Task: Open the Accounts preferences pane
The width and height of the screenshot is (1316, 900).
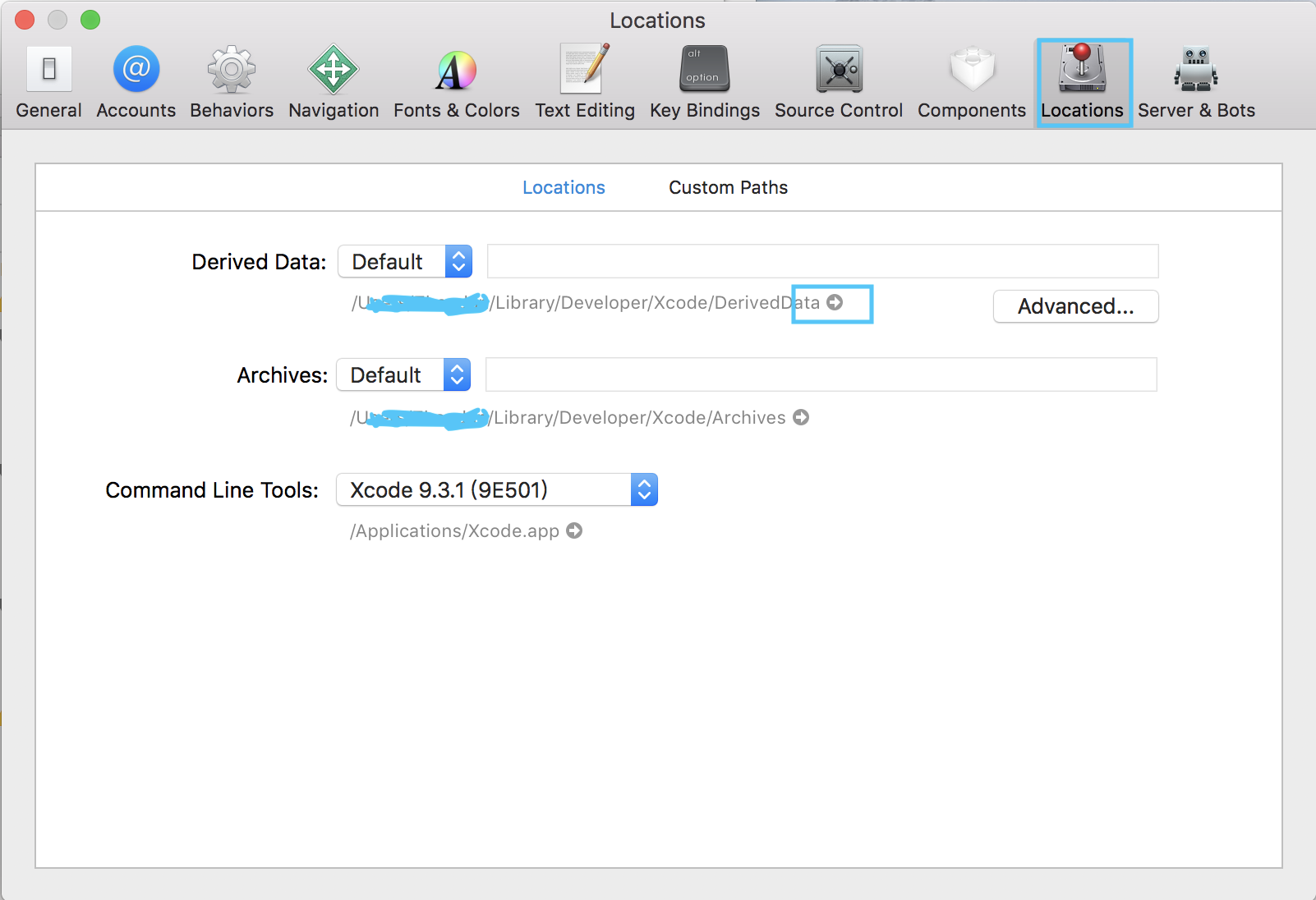Action: coord(136,82)
